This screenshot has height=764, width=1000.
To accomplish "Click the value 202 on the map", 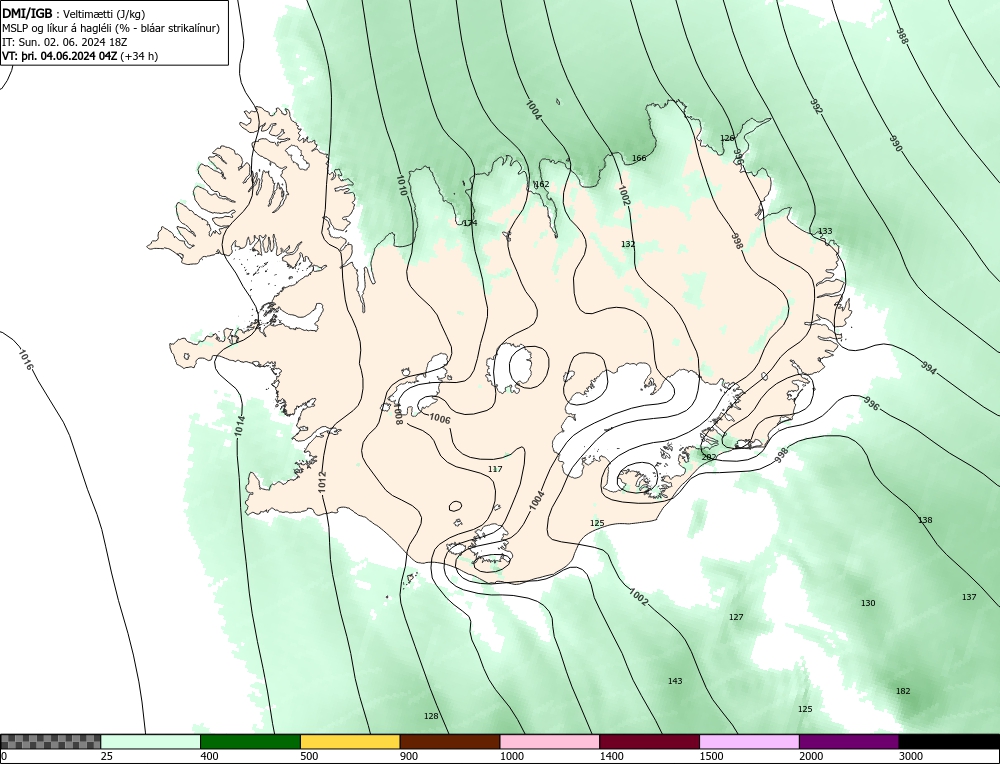I will (709, 457).
